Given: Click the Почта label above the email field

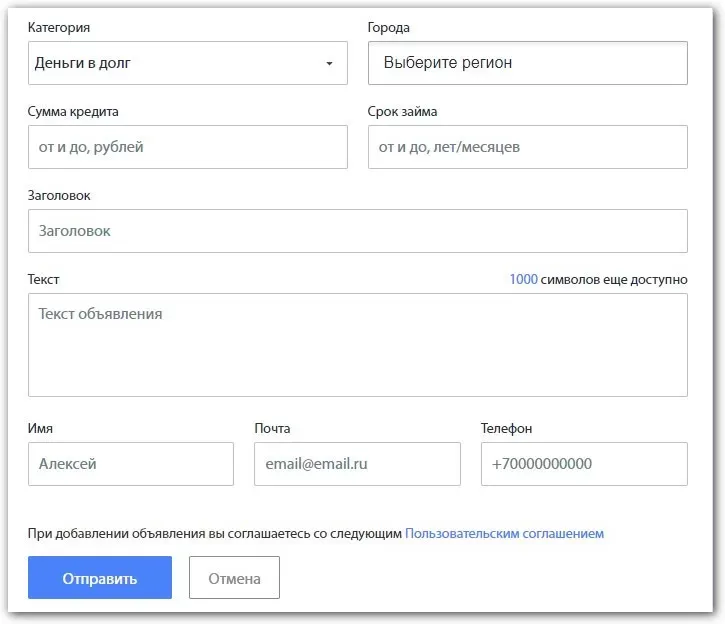Looking at the screenshot, I should tap(272, 428).
